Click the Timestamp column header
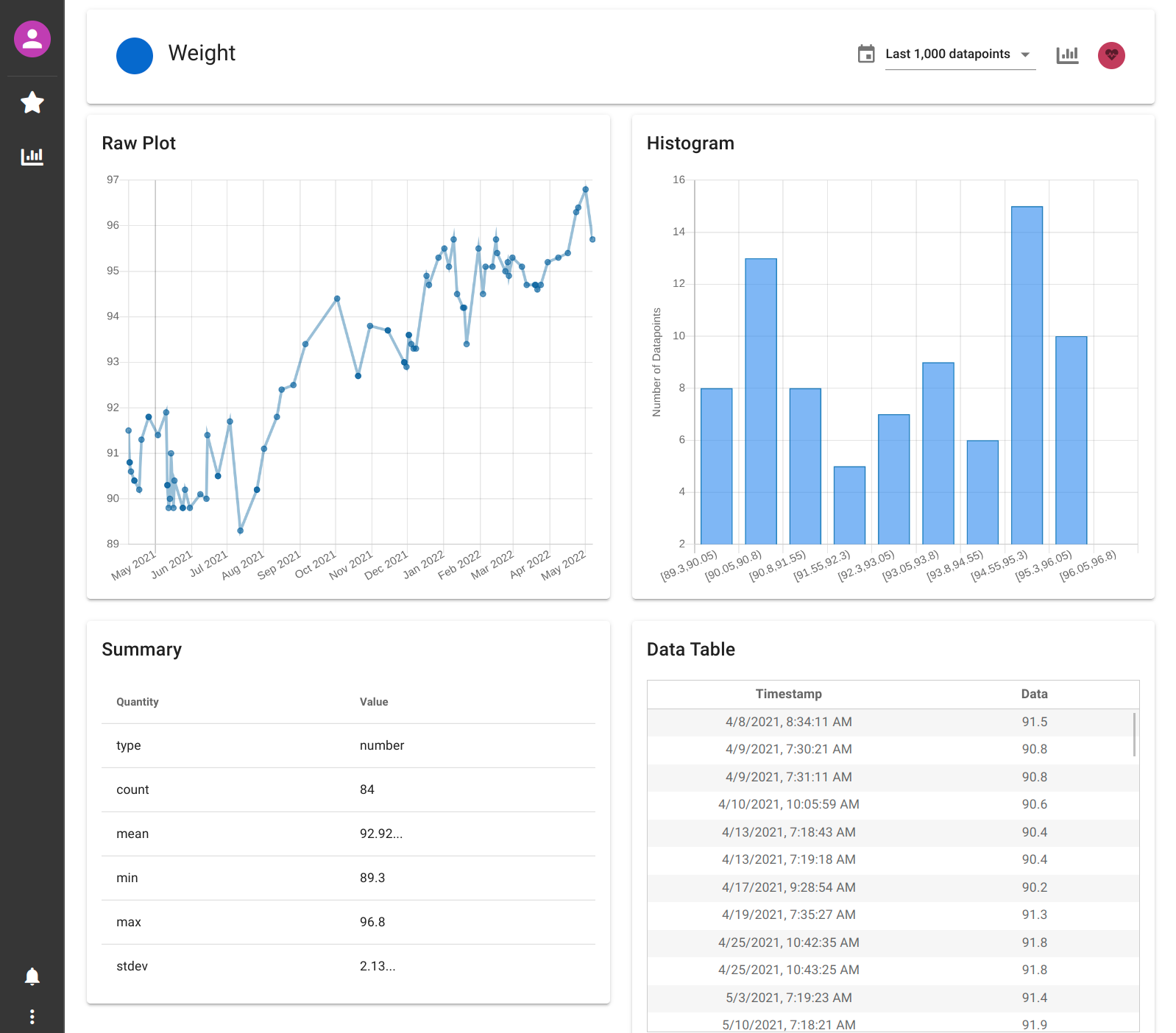1176x1033 pixels. tap(789, 694)
